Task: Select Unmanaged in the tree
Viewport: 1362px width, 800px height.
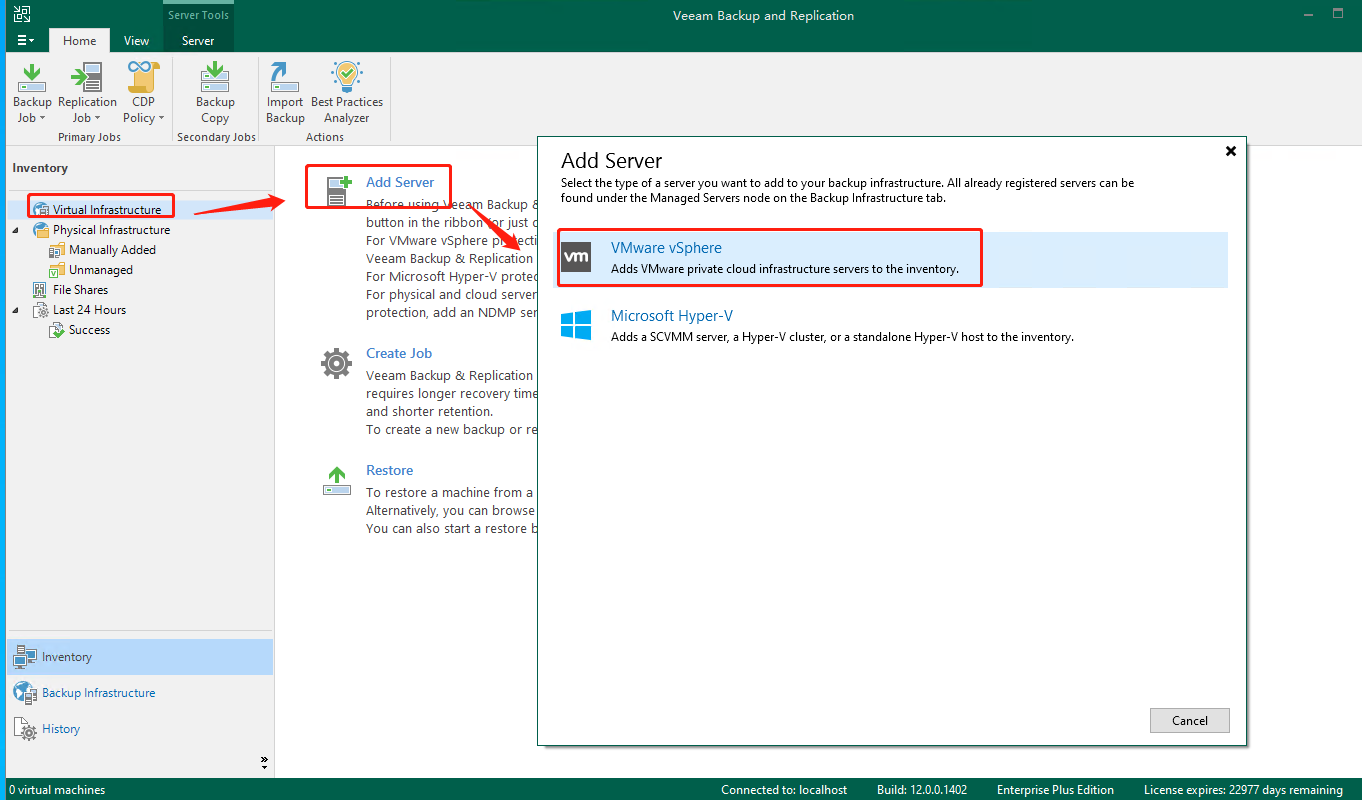Action: click(x=101, y=270)
